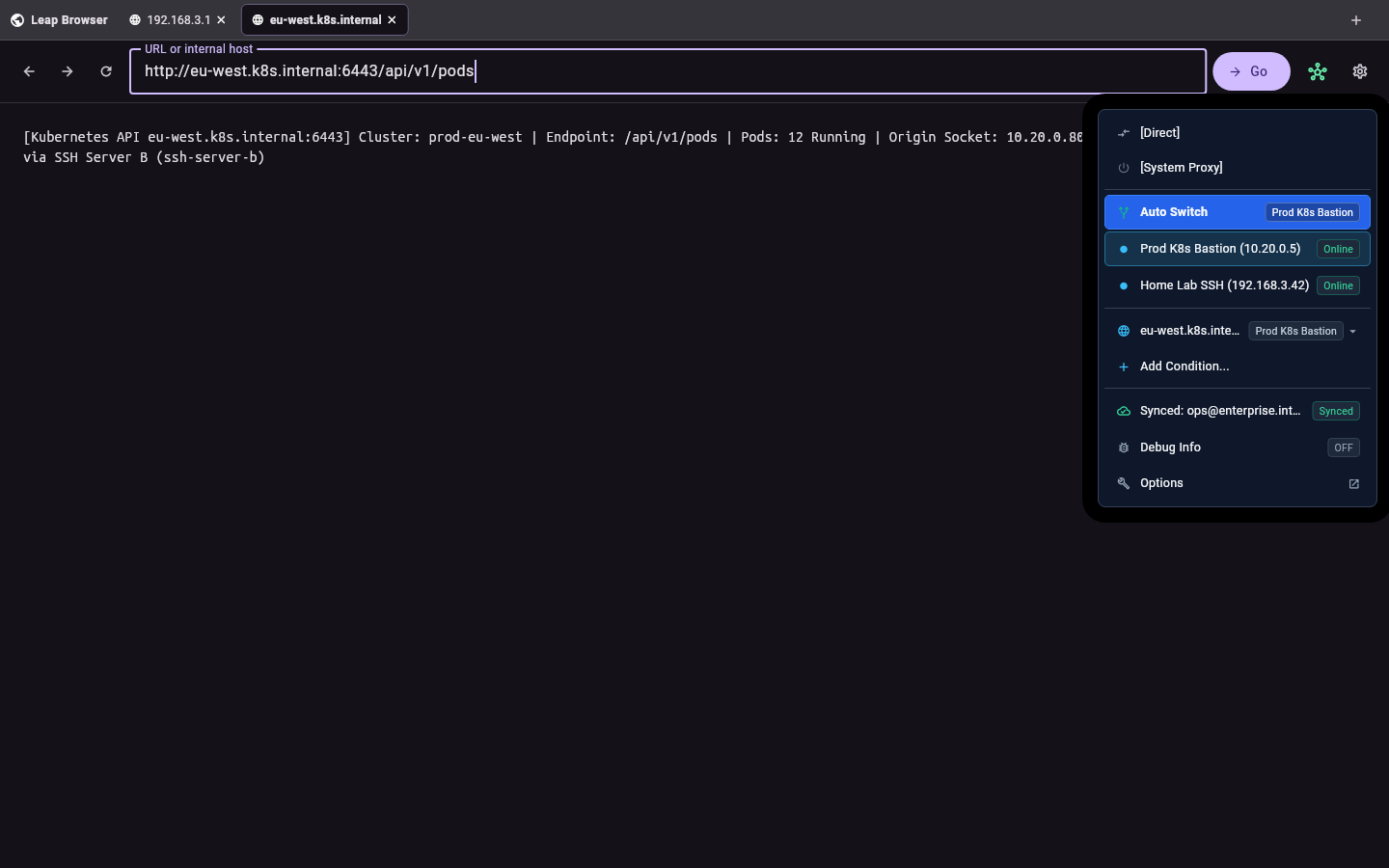The height and width of the screenshot is (868, 1389).
Task: Open the Synced: ops@enterprise account entry
Action: pos(1238,411)
